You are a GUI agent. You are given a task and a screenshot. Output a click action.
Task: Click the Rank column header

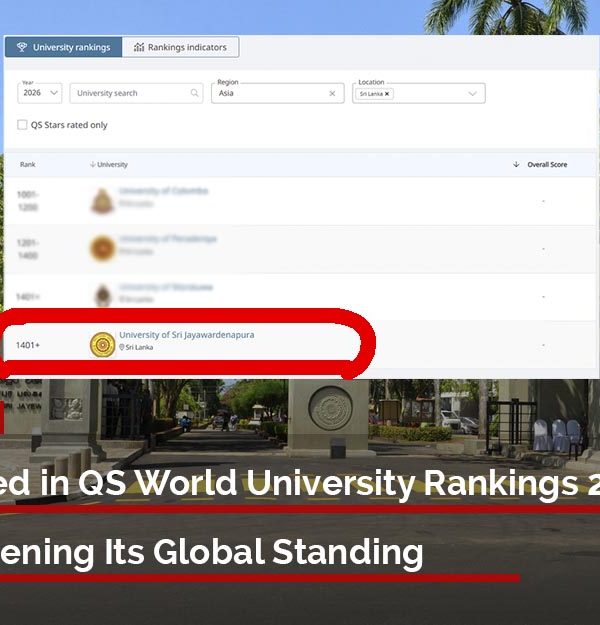coord(28,164)
